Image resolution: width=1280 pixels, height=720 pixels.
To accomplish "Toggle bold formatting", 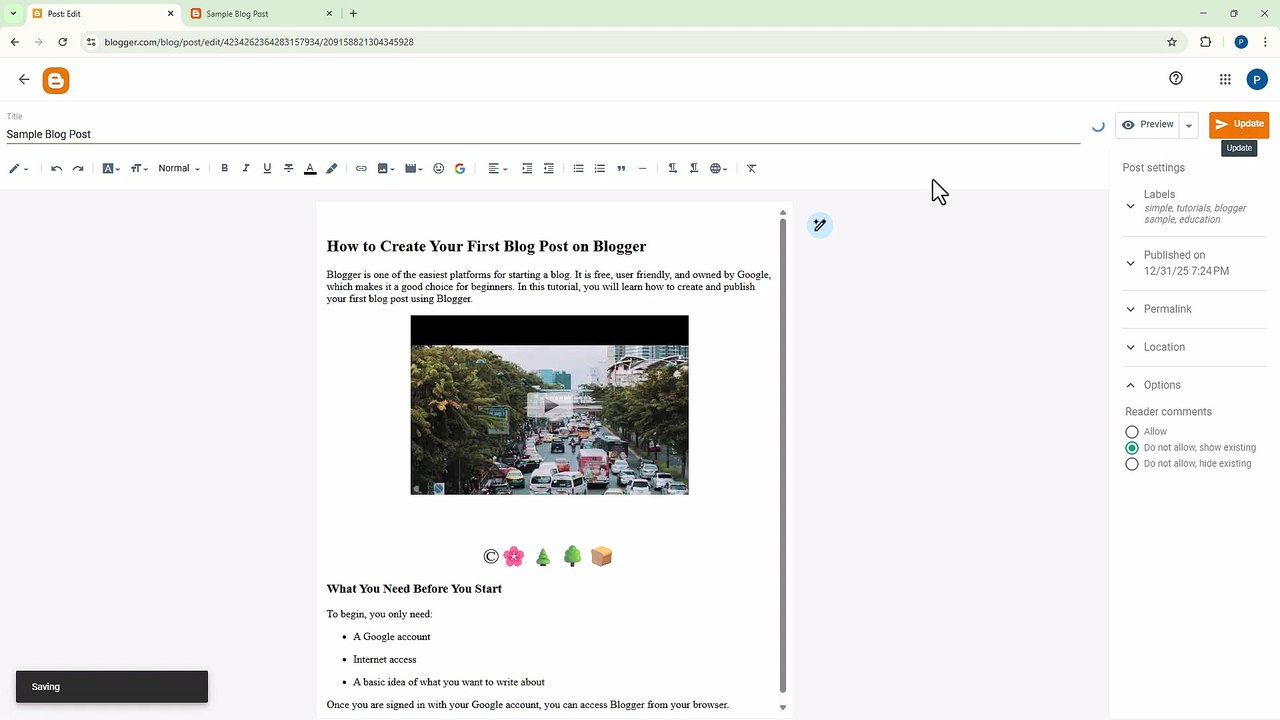I will coord(224,168).
